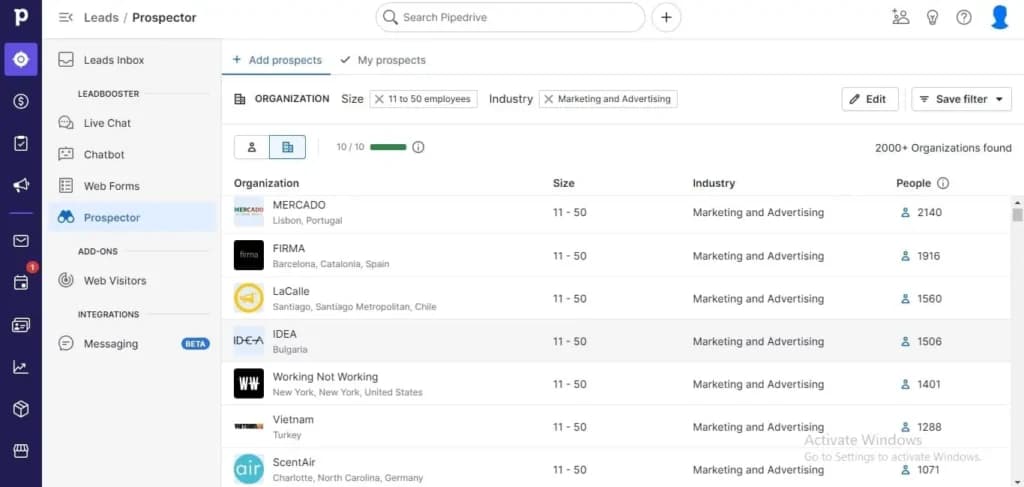
Task: Click the Industry column header
Action: pyautogui.click(x=714, y=183)
